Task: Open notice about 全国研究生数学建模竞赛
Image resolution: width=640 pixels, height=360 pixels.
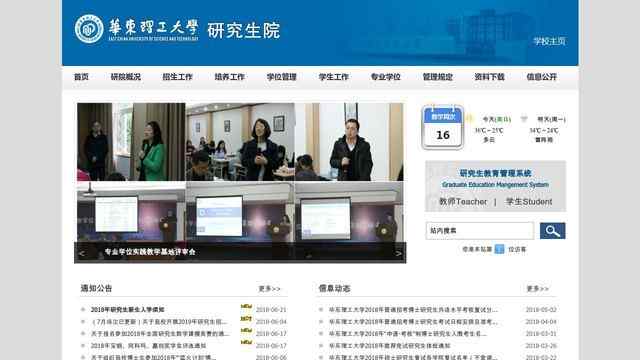Action: point(160,334)
